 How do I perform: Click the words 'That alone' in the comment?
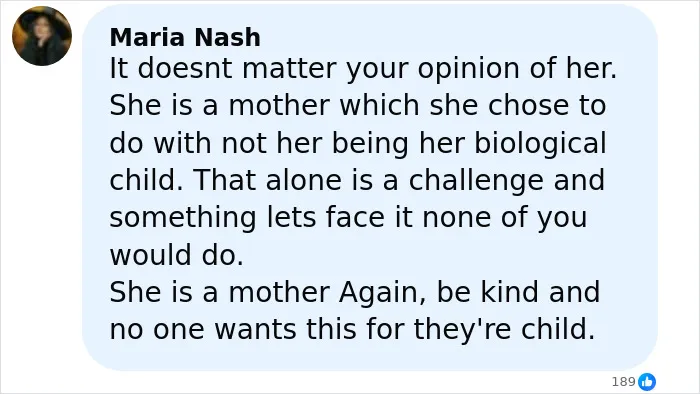click(267, 180)
